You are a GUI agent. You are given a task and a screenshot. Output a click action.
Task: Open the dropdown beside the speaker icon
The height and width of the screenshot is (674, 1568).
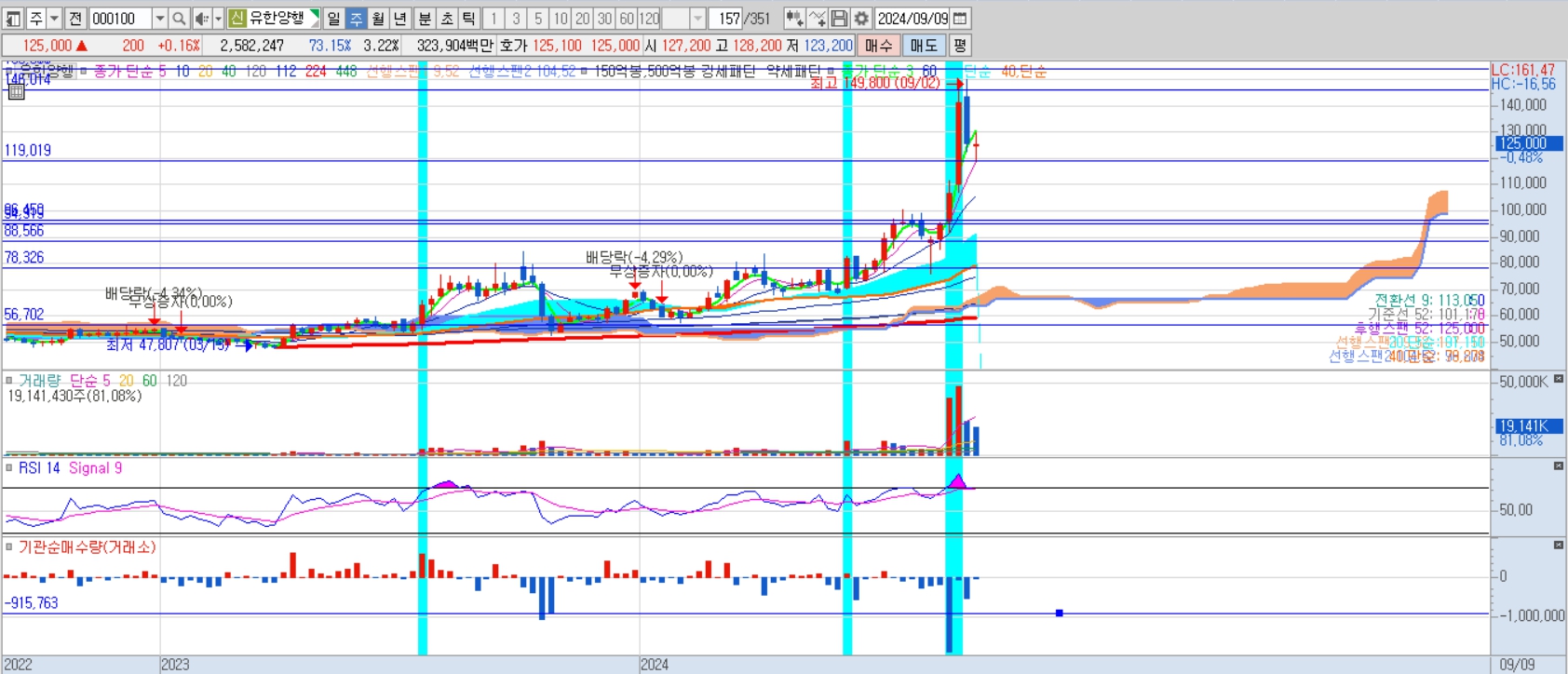pos(219,18)
